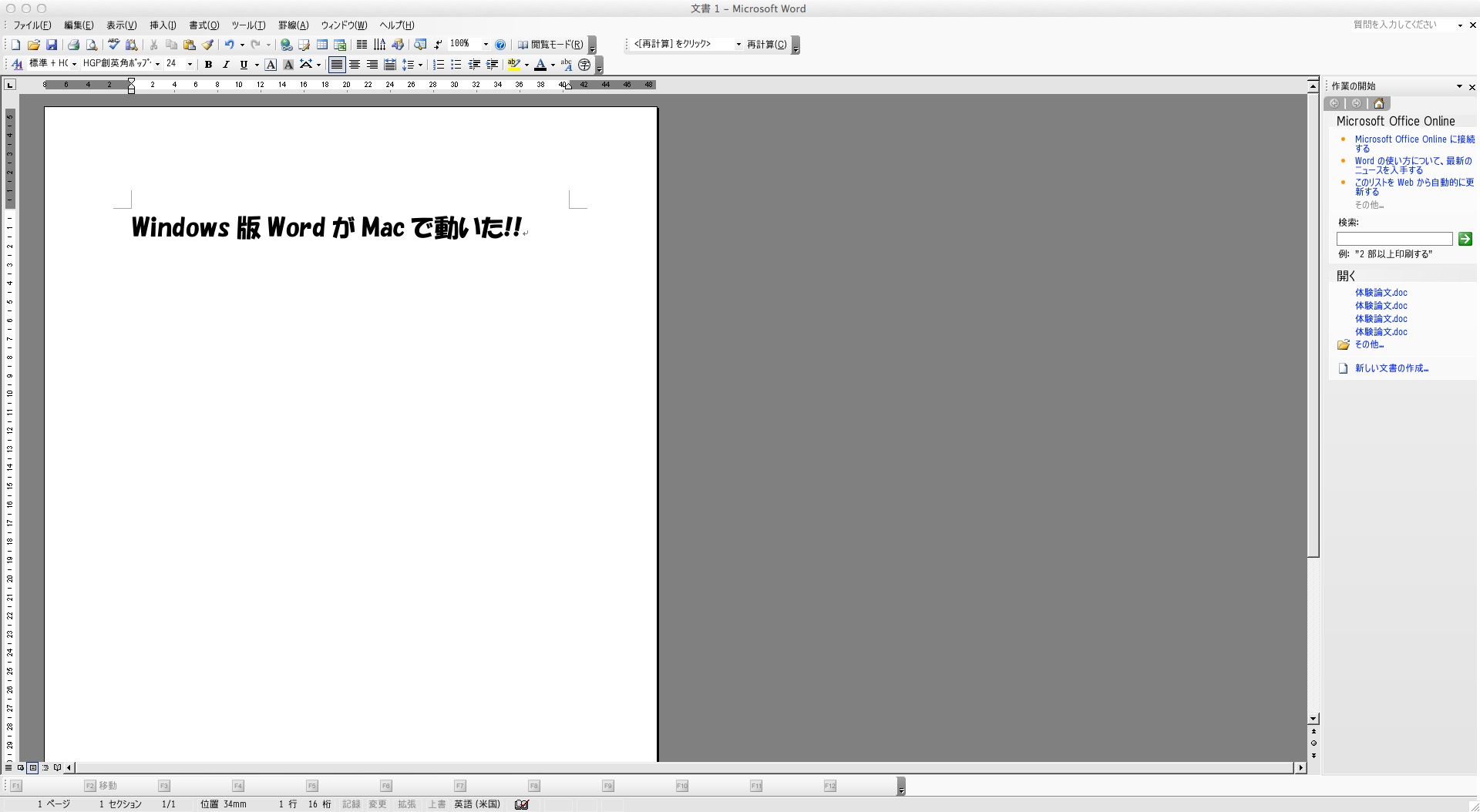
Task: Open the 挿入 menu
Action: [x=163, y=25]
